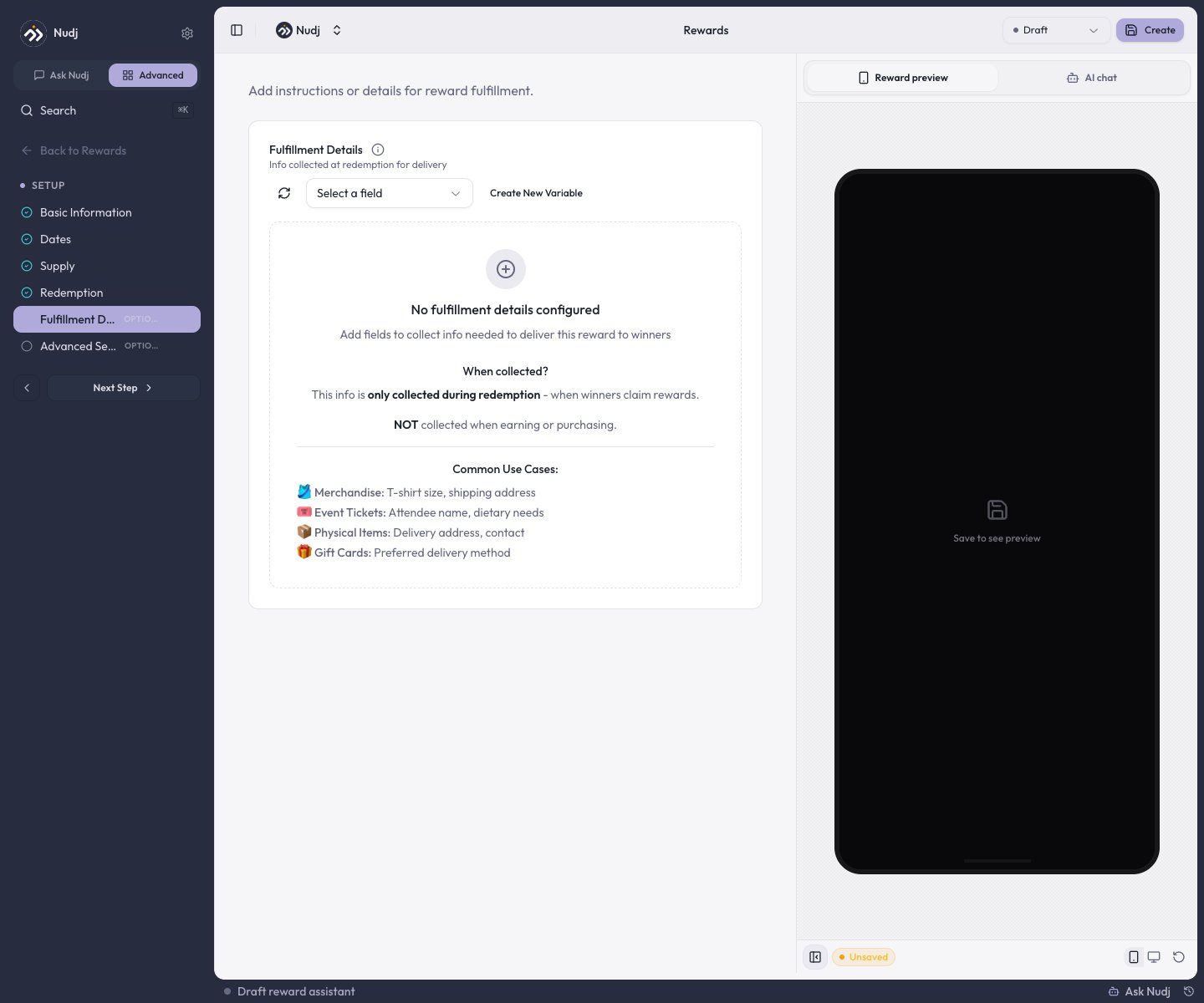Expand the Nudj workspace switcher
The width and height of the screenshot is (1204, 1003).
309,30
